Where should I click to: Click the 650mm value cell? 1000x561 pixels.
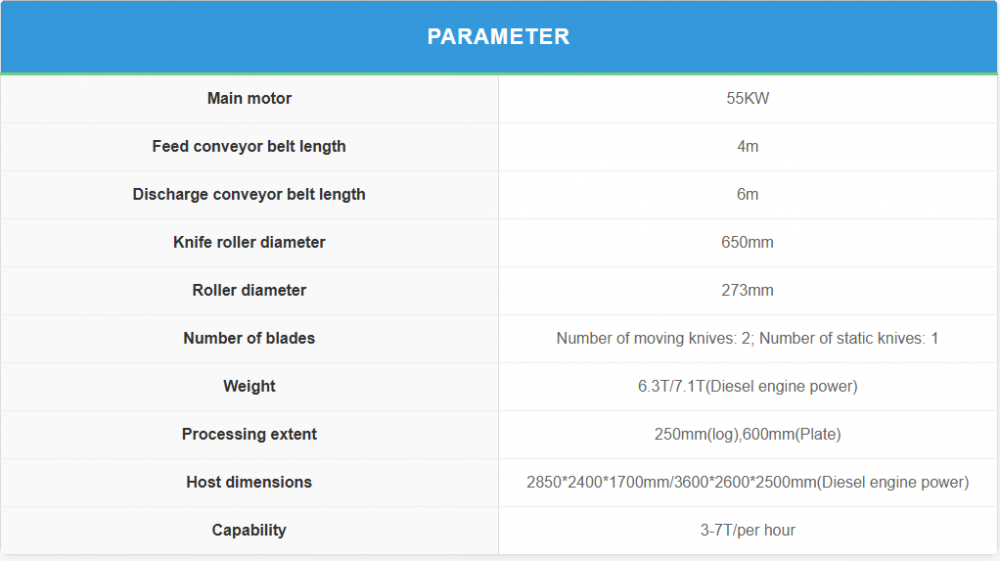click(747, 242)
